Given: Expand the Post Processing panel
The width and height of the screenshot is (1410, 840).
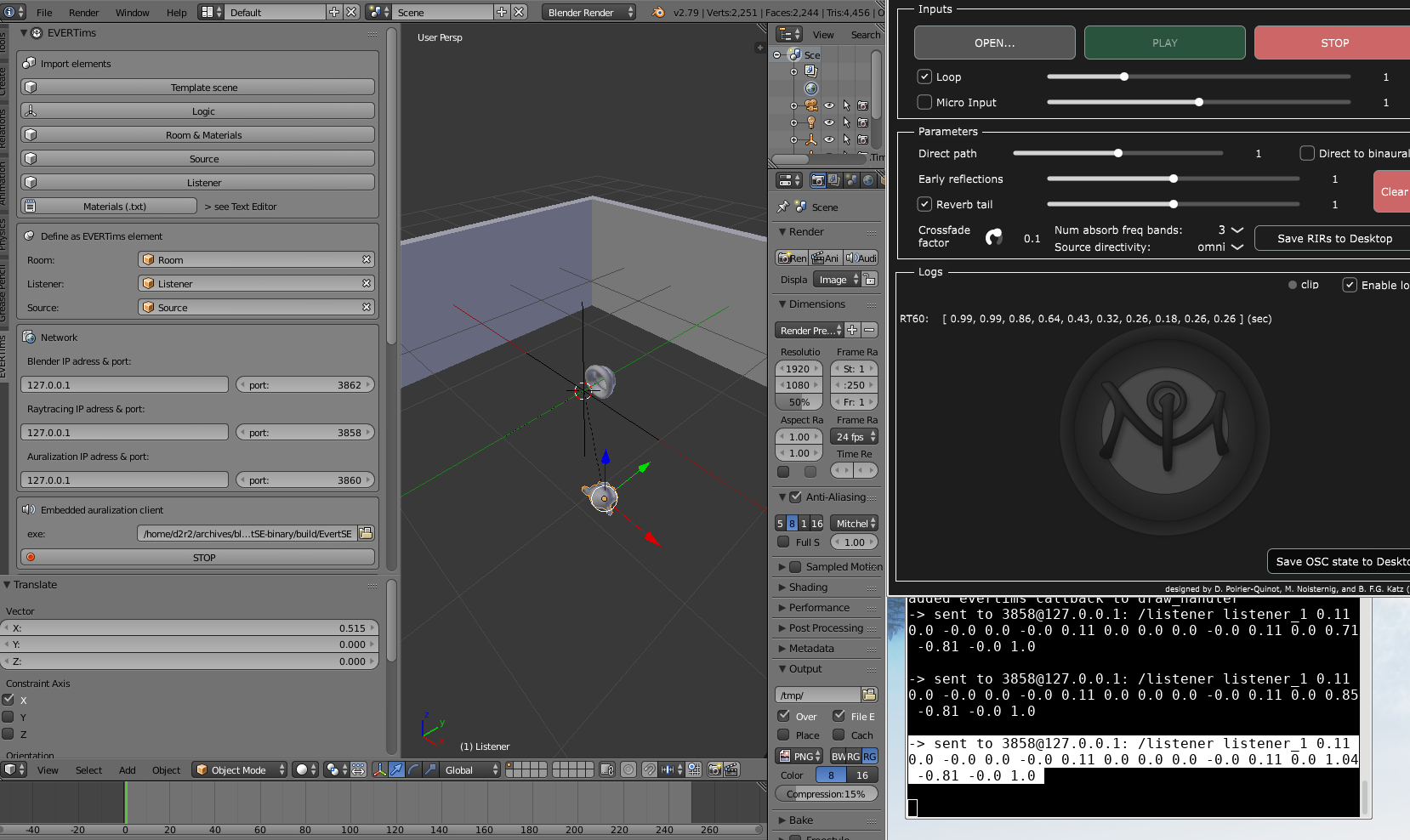Looking at the screenshot, I should tap(826, 627).
